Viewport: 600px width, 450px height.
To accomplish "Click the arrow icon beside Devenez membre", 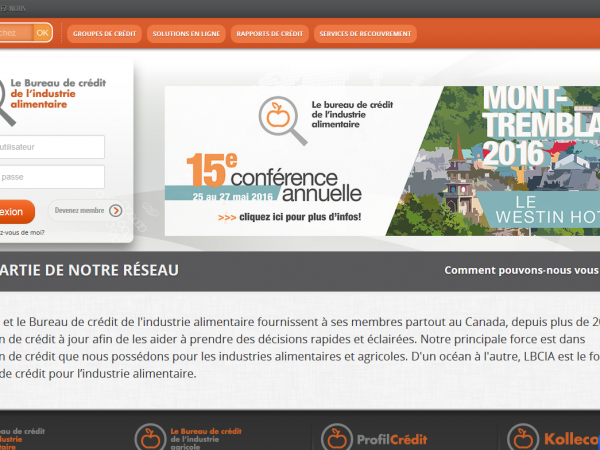I will [x=116, y=210].
